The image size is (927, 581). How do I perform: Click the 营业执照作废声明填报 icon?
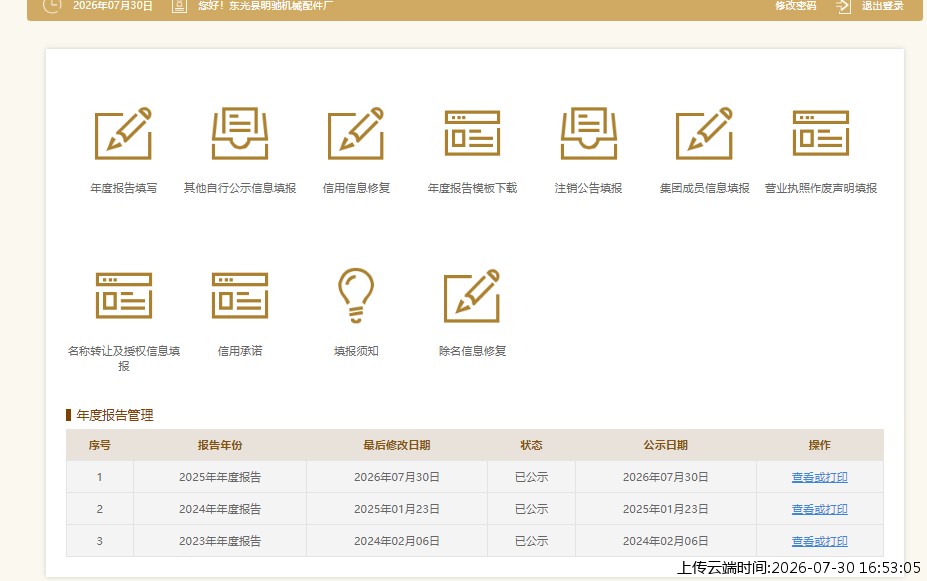821,133
